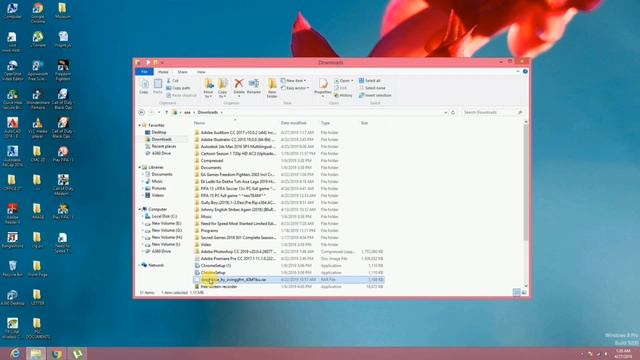Select the Programs folder row
This screenshot has width=640, height=360.
tap(288, 231)
